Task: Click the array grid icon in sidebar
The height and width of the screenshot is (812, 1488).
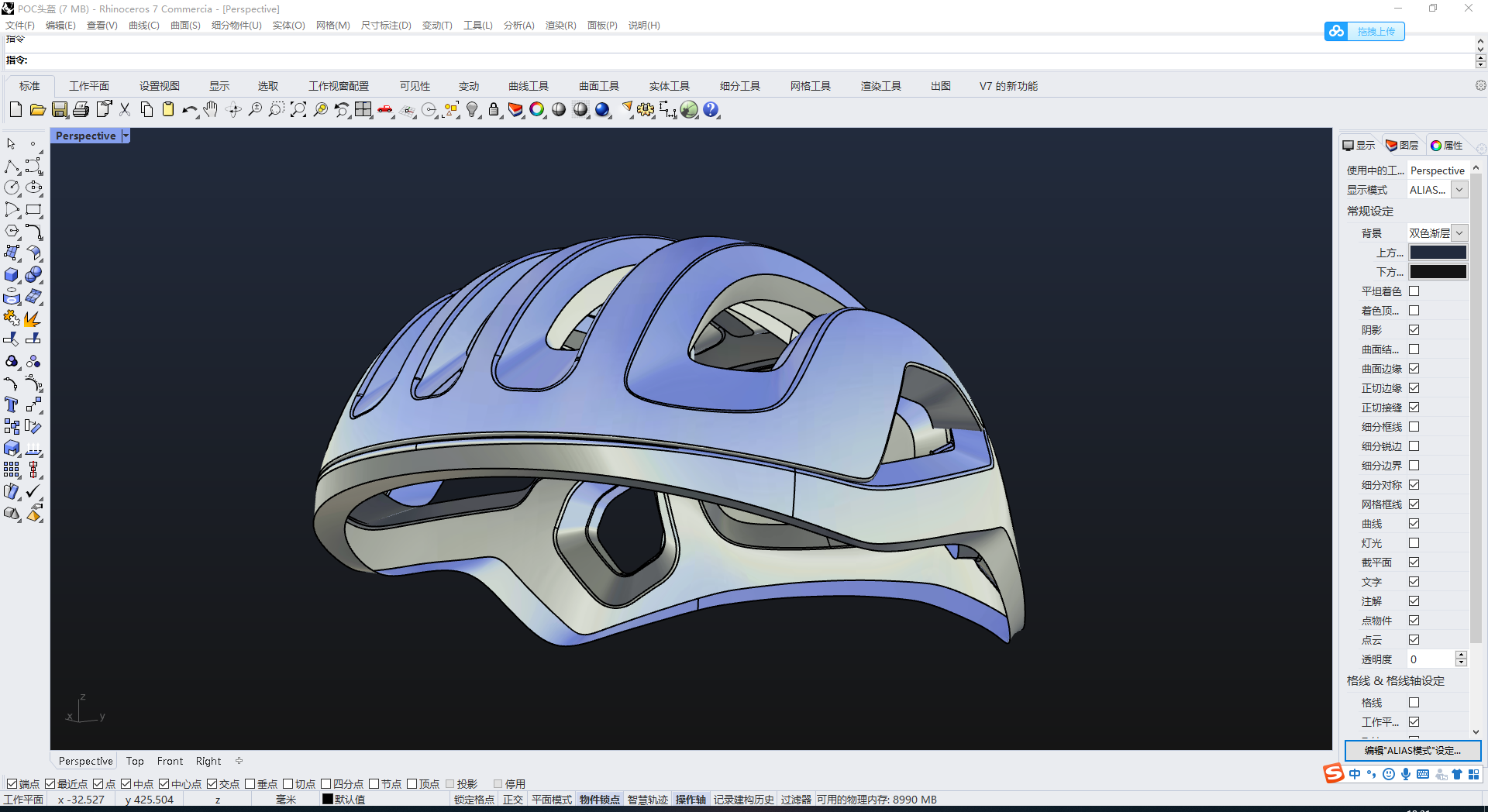Action: click(x=12, y=470)
